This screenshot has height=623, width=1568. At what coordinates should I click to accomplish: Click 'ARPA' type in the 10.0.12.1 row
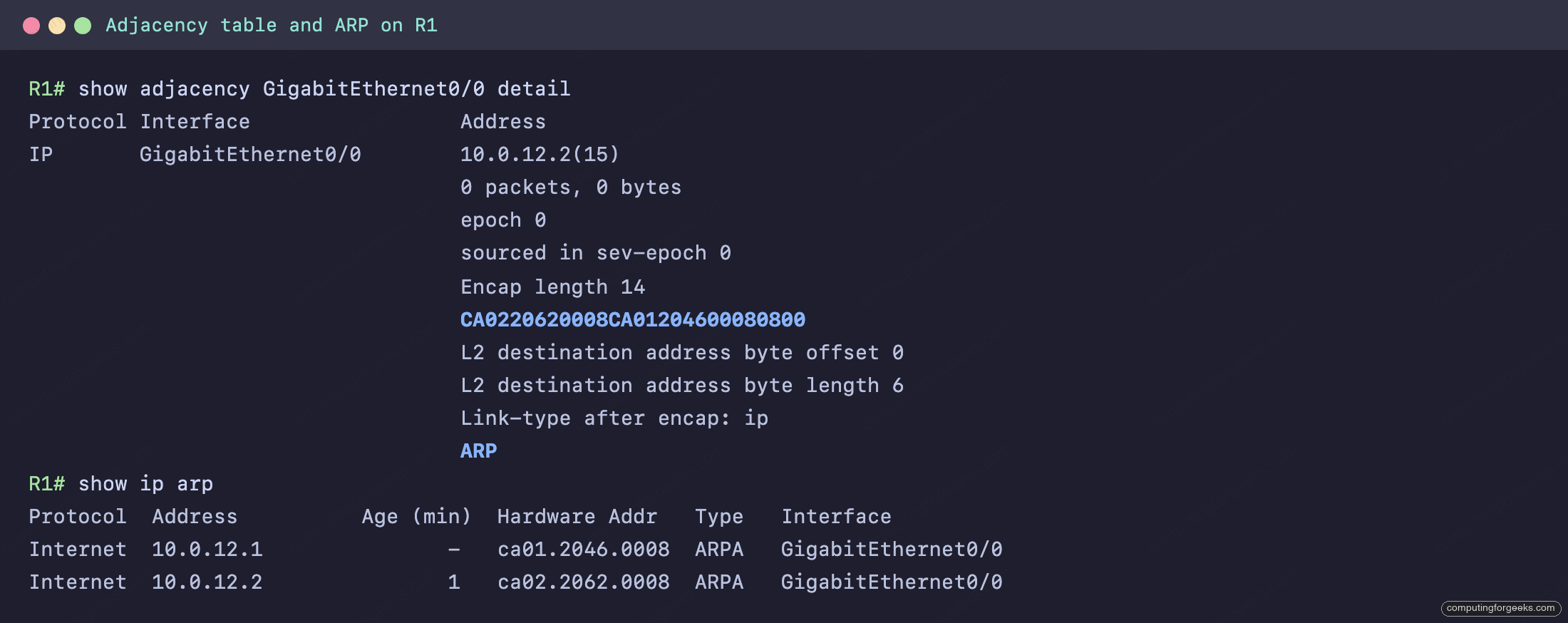click(x=719, y=550)
